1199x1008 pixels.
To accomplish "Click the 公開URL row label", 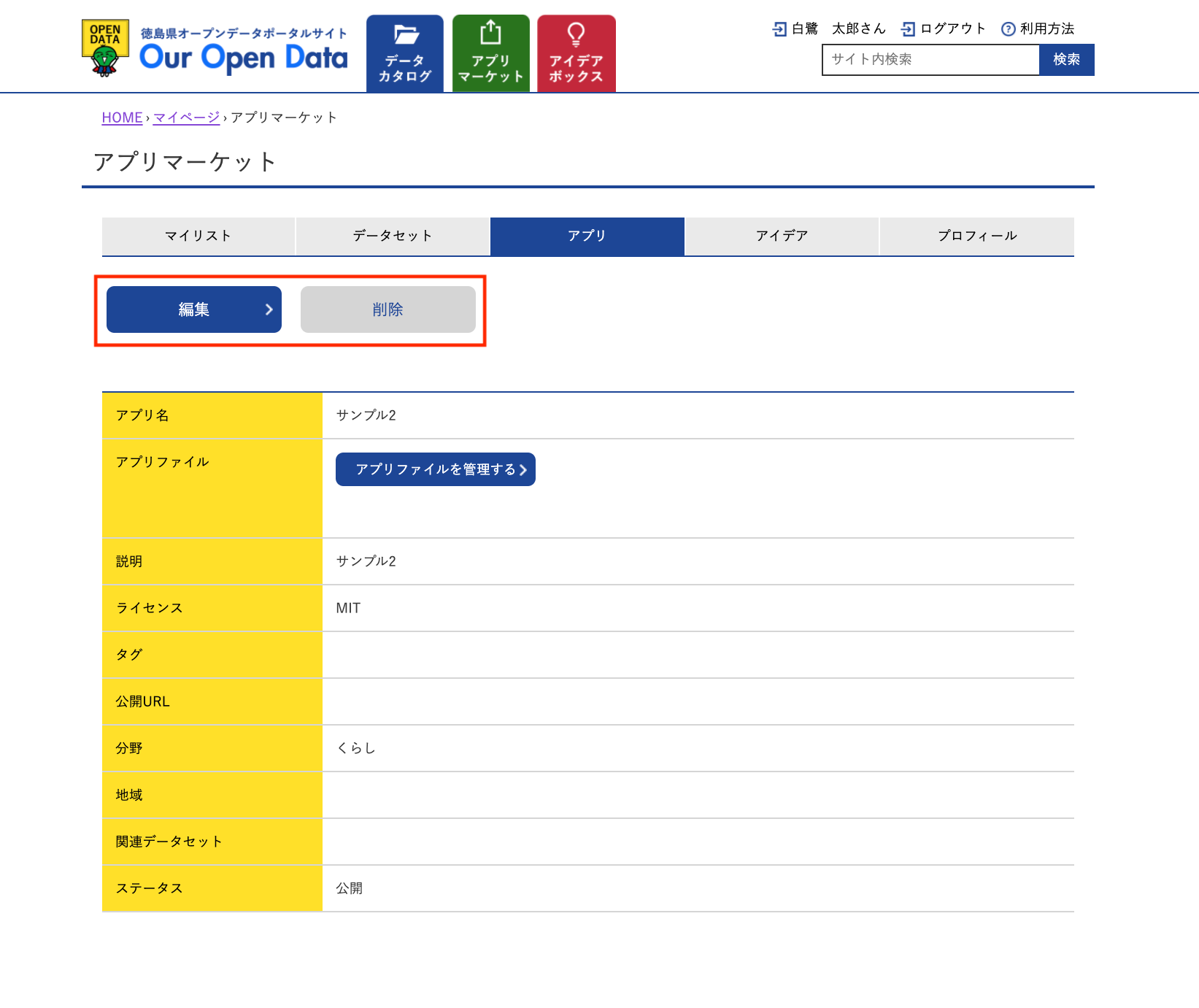I will (142, 701).
